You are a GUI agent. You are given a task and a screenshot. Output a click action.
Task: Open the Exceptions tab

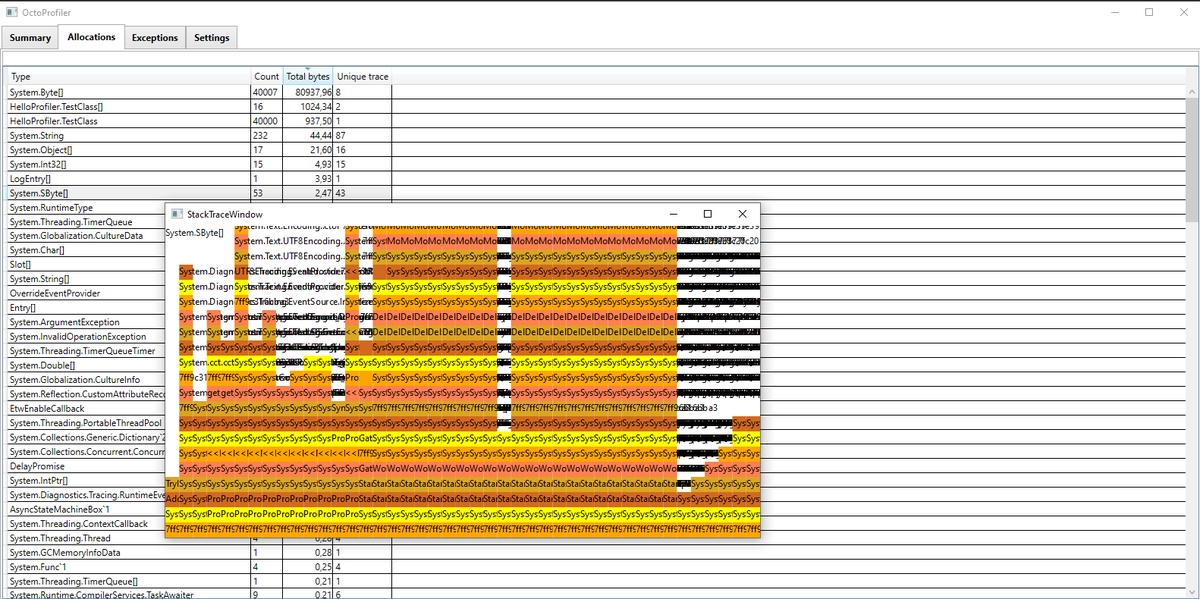pos(155,38)
